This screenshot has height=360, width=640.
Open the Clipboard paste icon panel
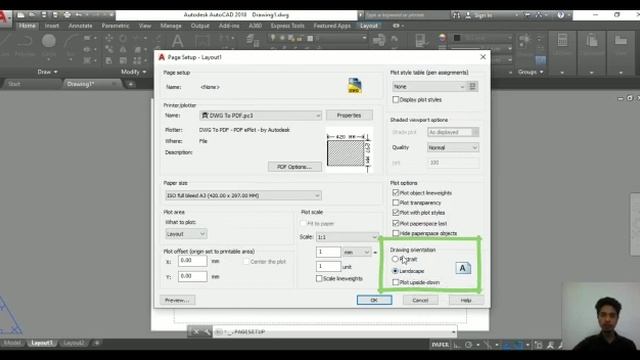coord(591,41)
